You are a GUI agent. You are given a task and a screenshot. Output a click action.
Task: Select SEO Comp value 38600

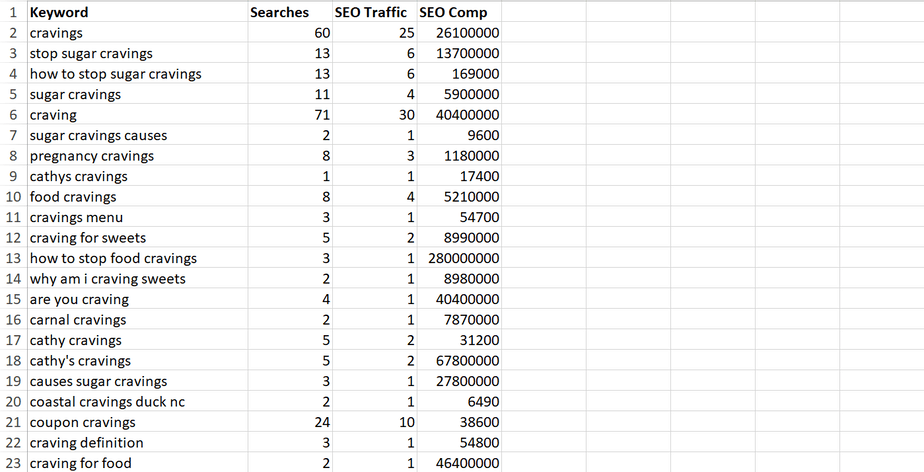[459, 422]
